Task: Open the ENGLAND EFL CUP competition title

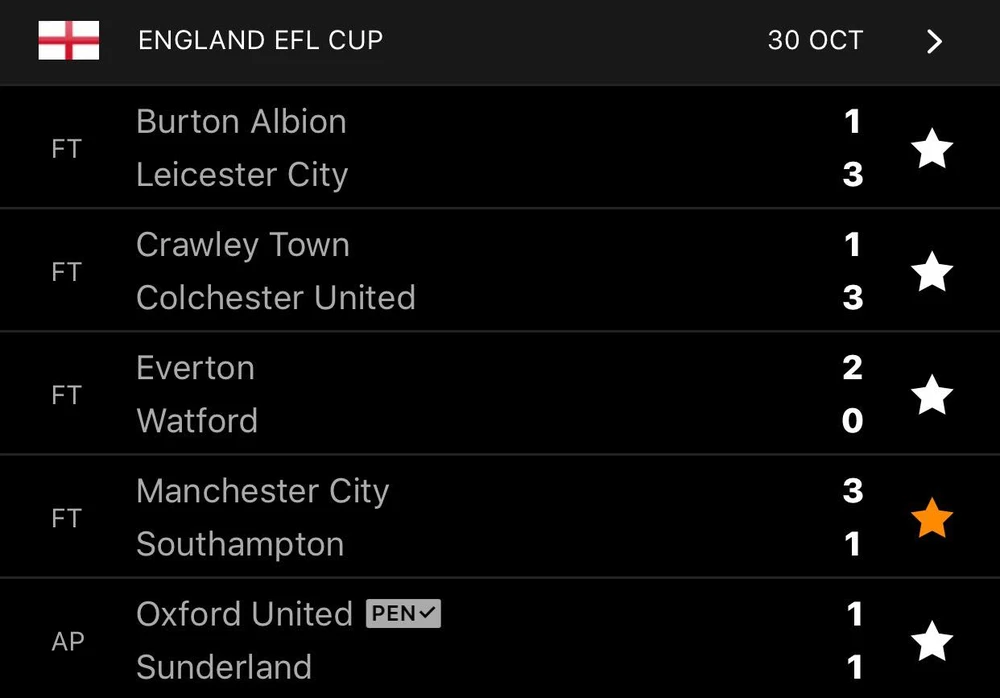Action: pos(260,41)
